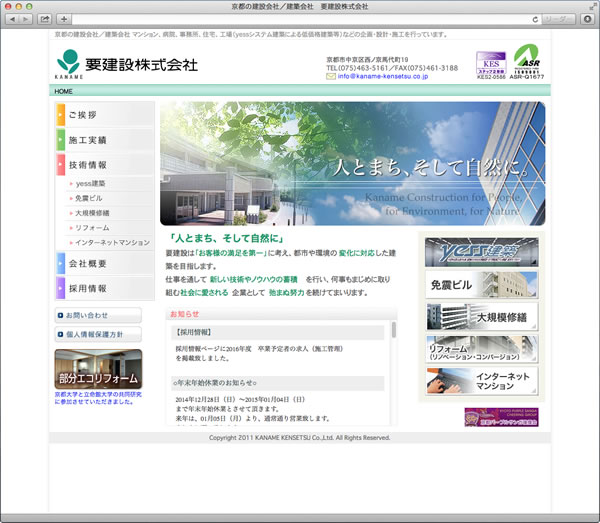600x523 pixels.
Task: Select HOME in the green navigation bar
Action: 63,91
